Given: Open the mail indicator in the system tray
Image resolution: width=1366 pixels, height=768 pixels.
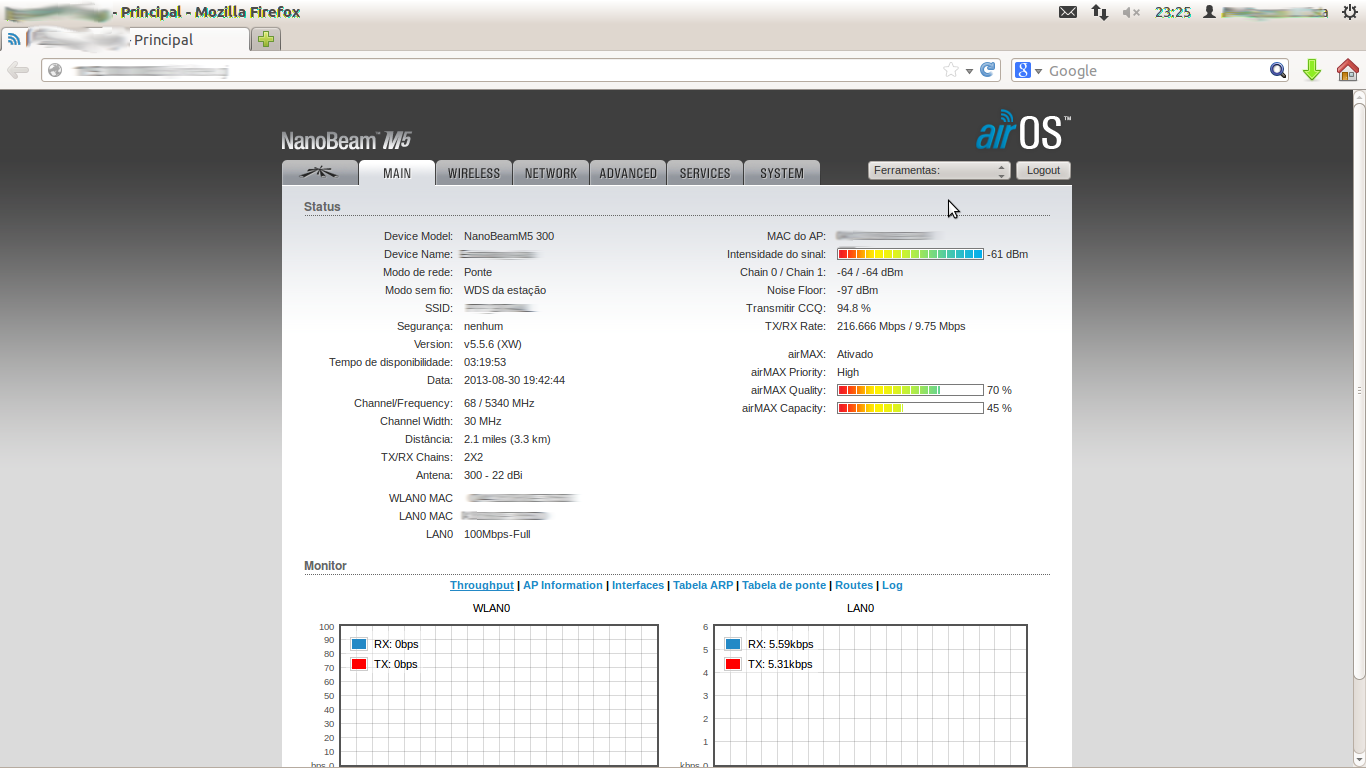Looking at the screenshot, I should [x=1068, y=12].
